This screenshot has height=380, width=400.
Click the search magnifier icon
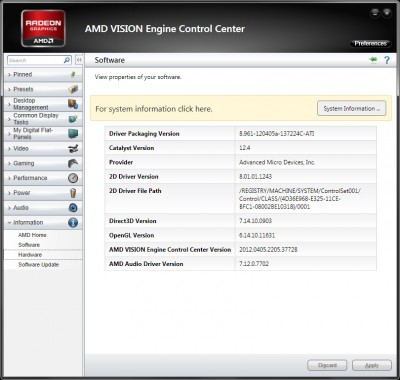coord(67,60)
